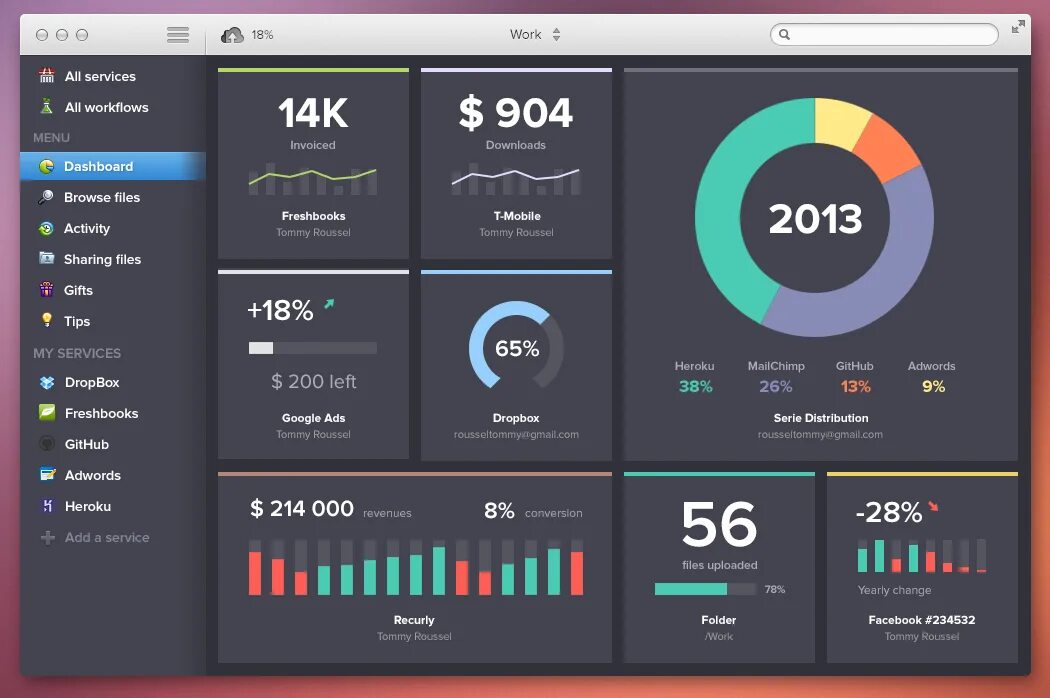This screenshot has width=1050, height=698.
Task: Click the Freshbooks 14K Invoiced sparkline
Action: pos(313,179)
